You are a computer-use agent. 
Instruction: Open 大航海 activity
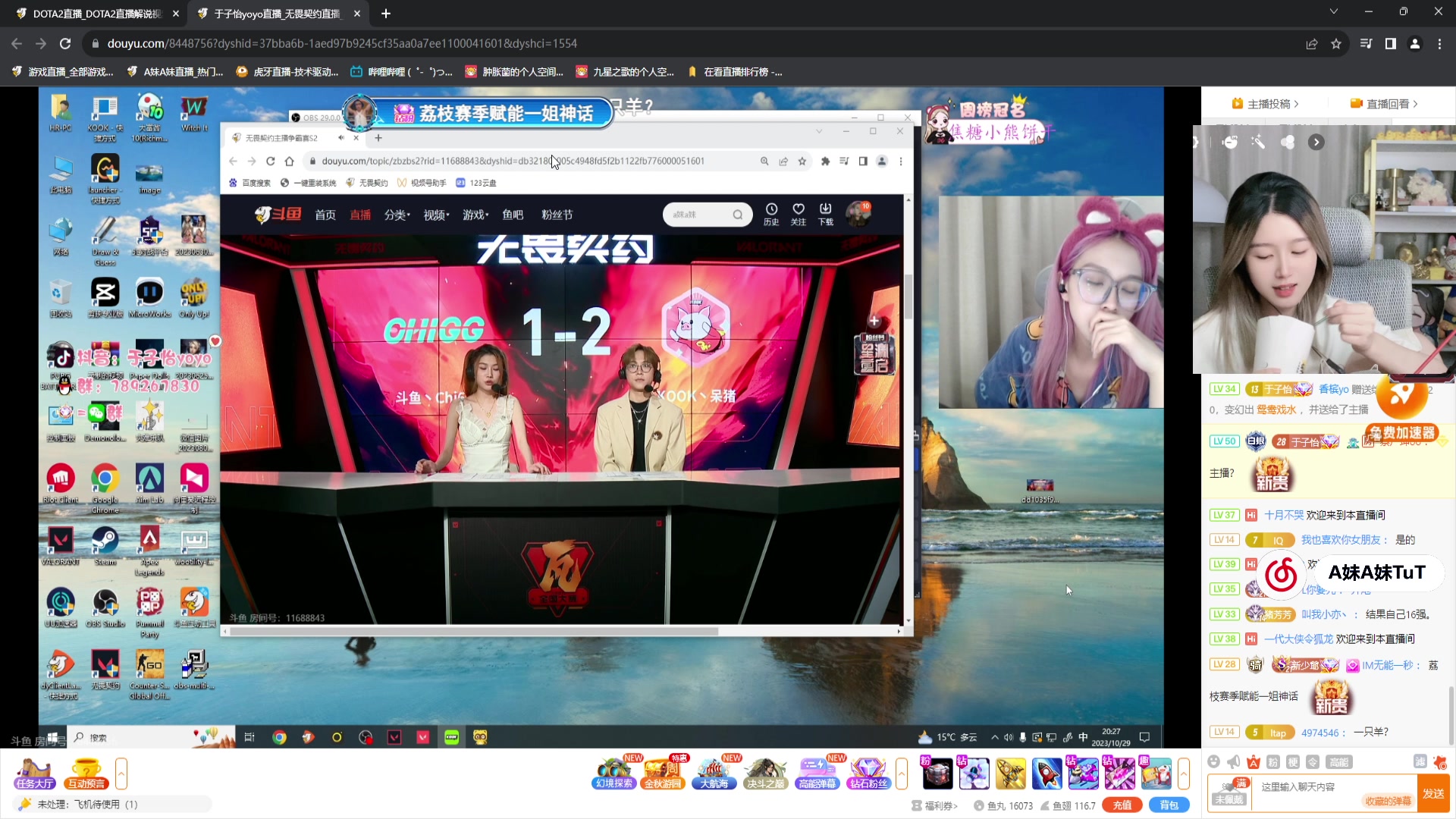tap(714, 773)
